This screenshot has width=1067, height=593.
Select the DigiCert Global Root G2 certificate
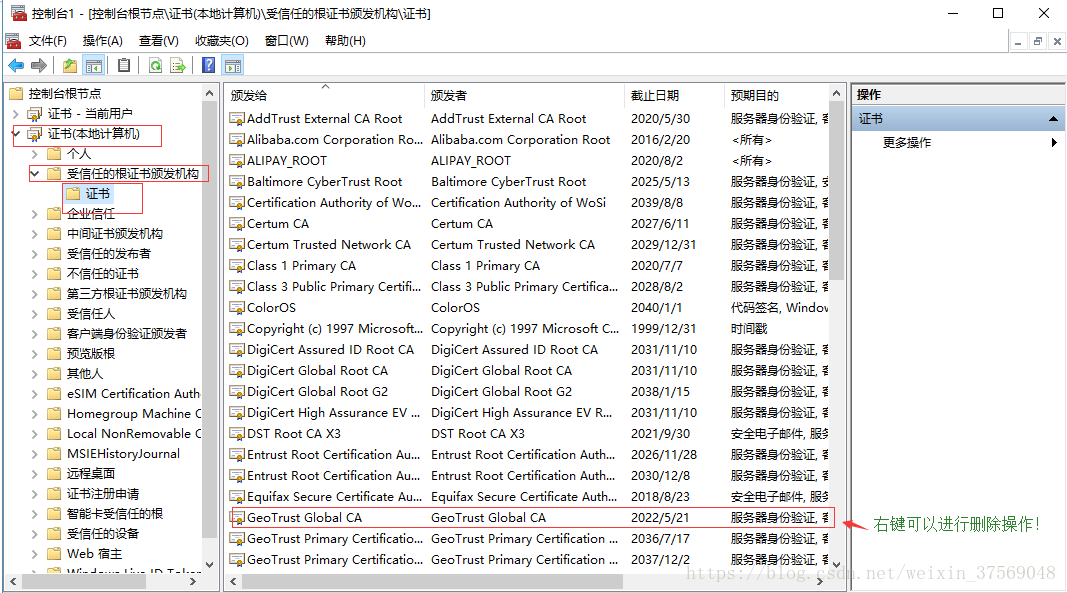point(528,392)
